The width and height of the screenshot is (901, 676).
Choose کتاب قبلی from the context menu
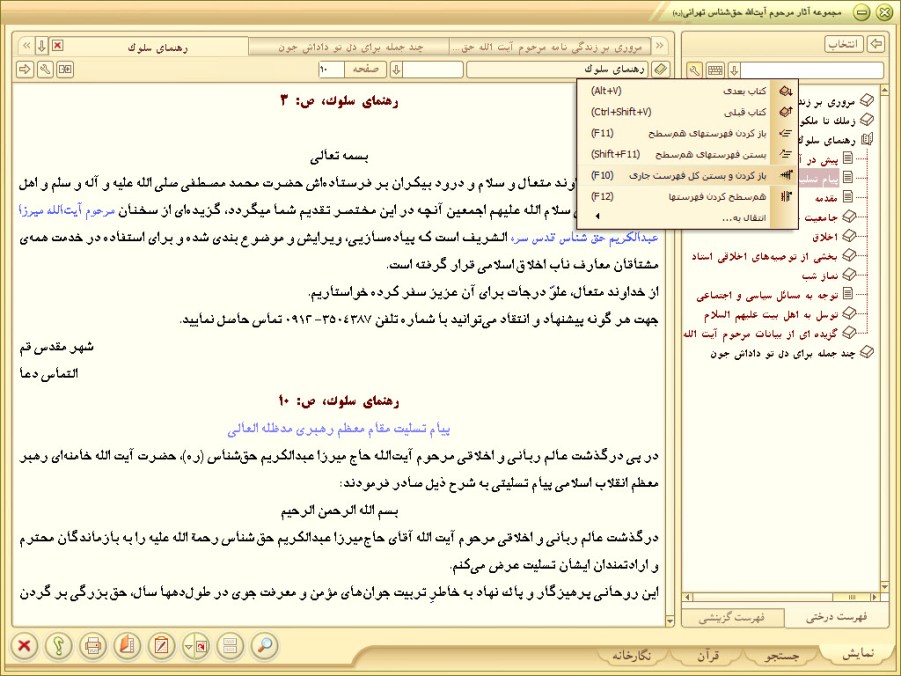click(677, 112)
